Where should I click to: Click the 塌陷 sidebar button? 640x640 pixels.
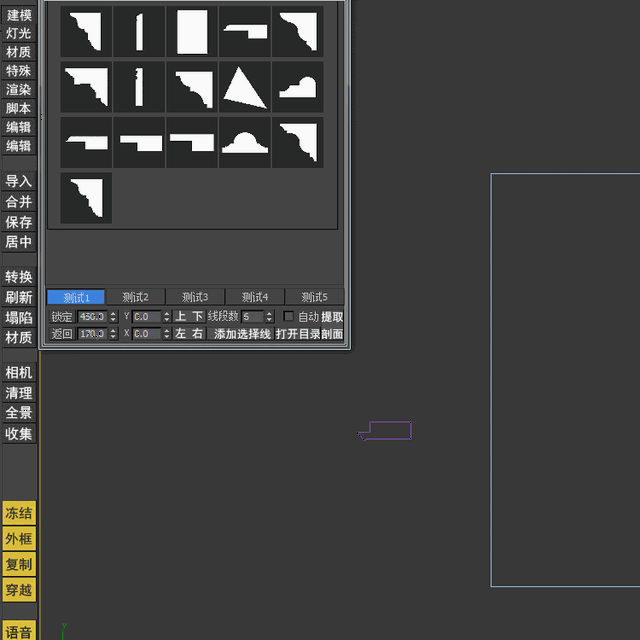(x=19, y=318)
